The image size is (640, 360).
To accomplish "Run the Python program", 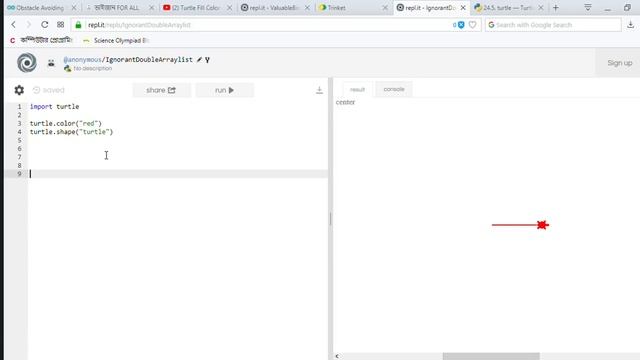I will coord(224,90).
